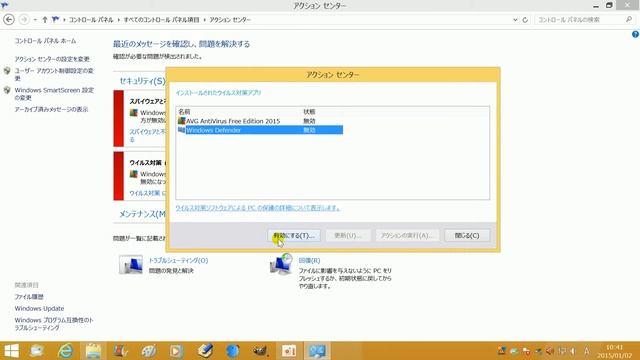
Task: Click the search magnifier icon
Action: pyautogui.click(x=629, y=19)
